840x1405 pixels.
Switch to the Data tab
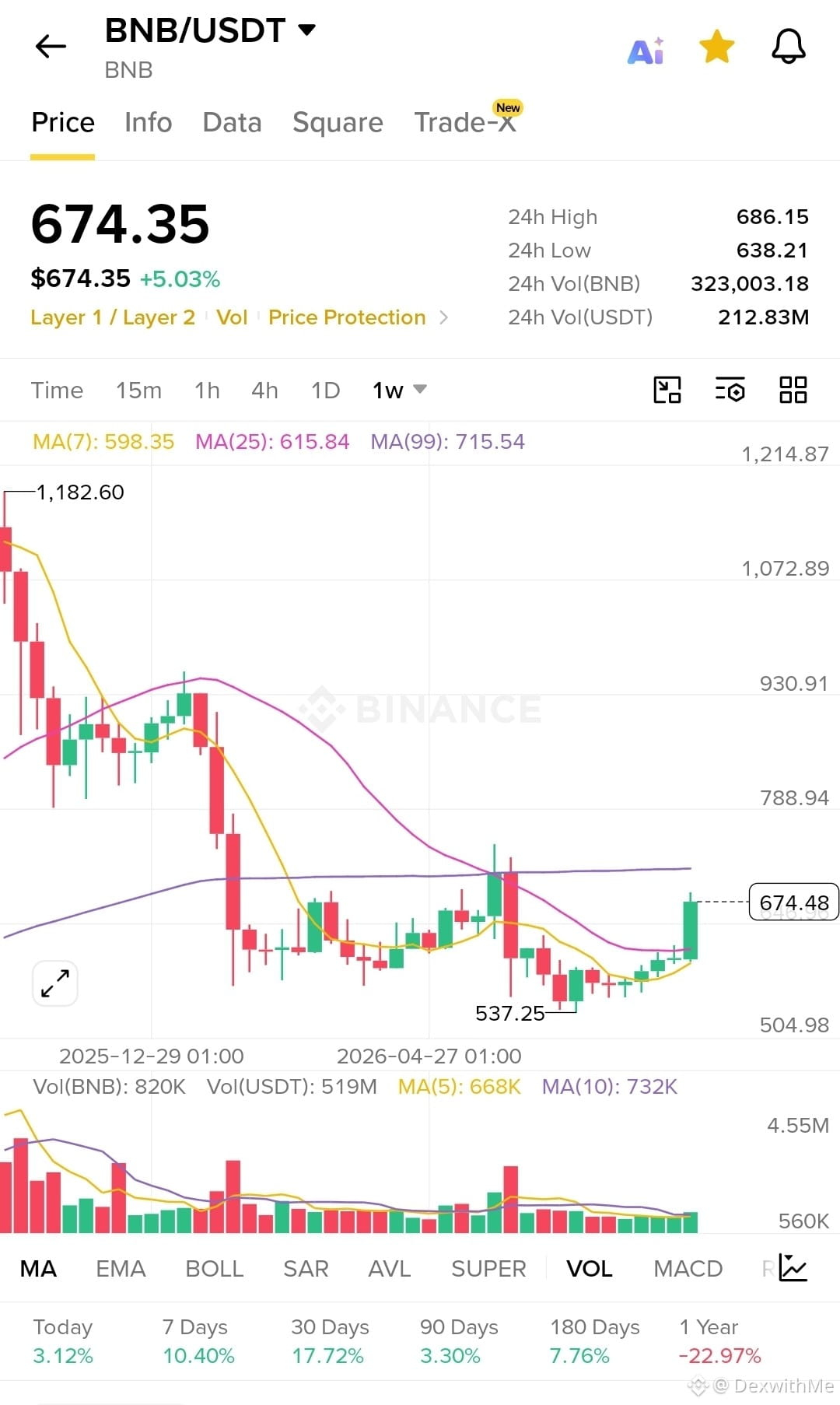(232, 123)
